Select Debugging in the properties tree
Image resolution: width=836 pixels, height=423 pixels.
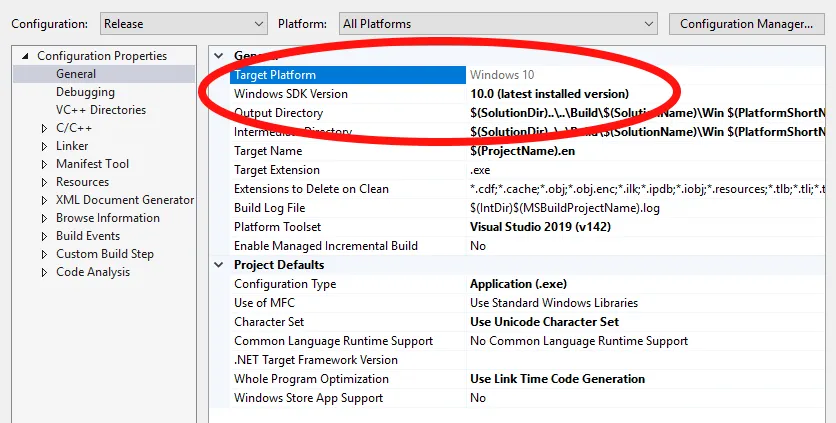click(85, 92)
